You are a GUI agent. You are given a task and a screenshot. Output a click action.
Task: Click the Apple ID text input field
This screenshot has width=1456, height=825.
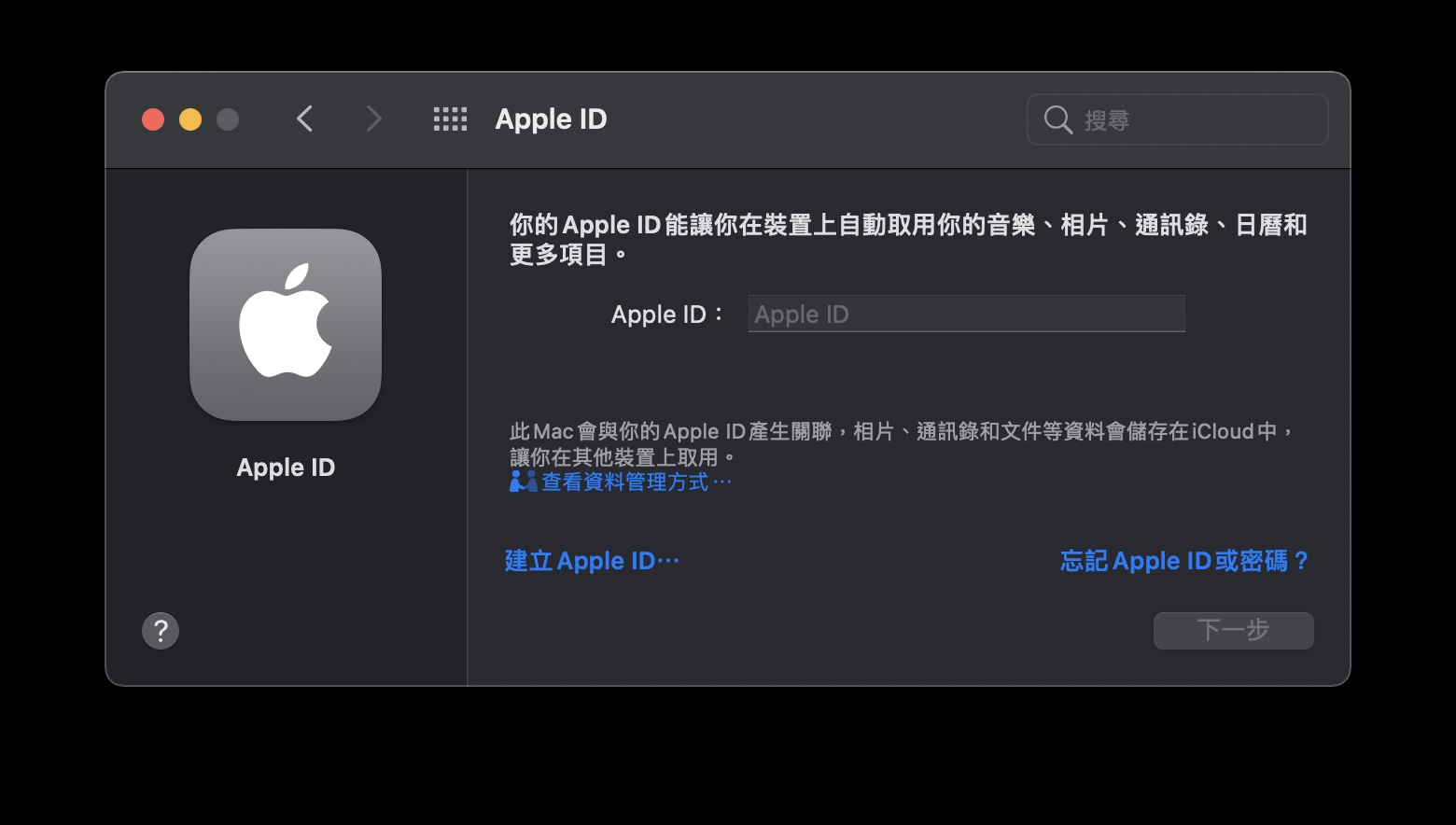tap(966, 314)
